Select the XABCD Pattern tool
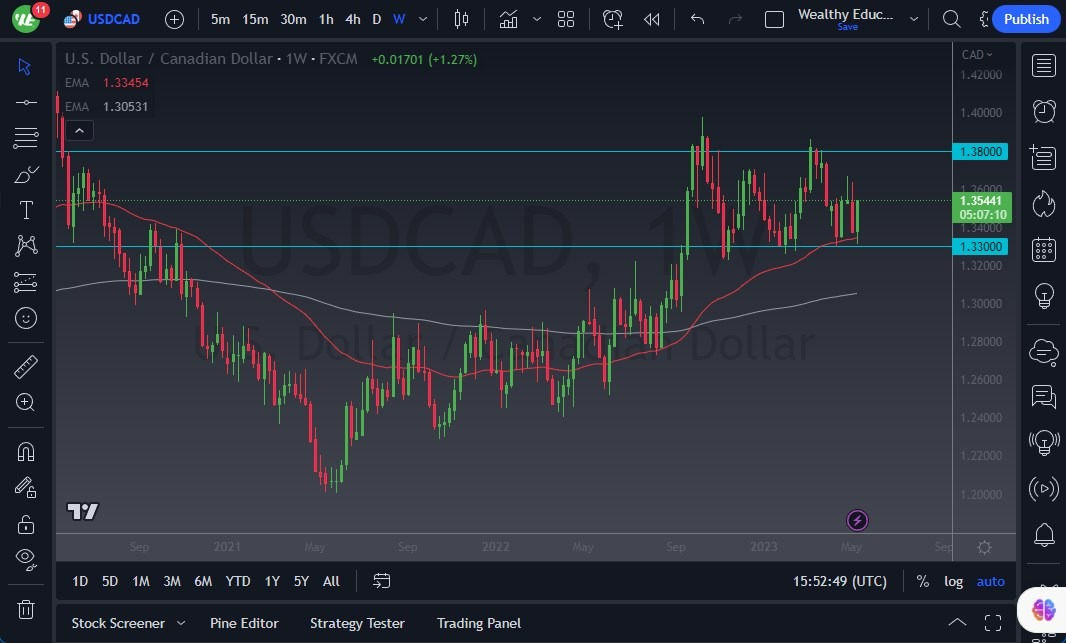The height and width of the screenshot is (643, 1066). [25, 245]
